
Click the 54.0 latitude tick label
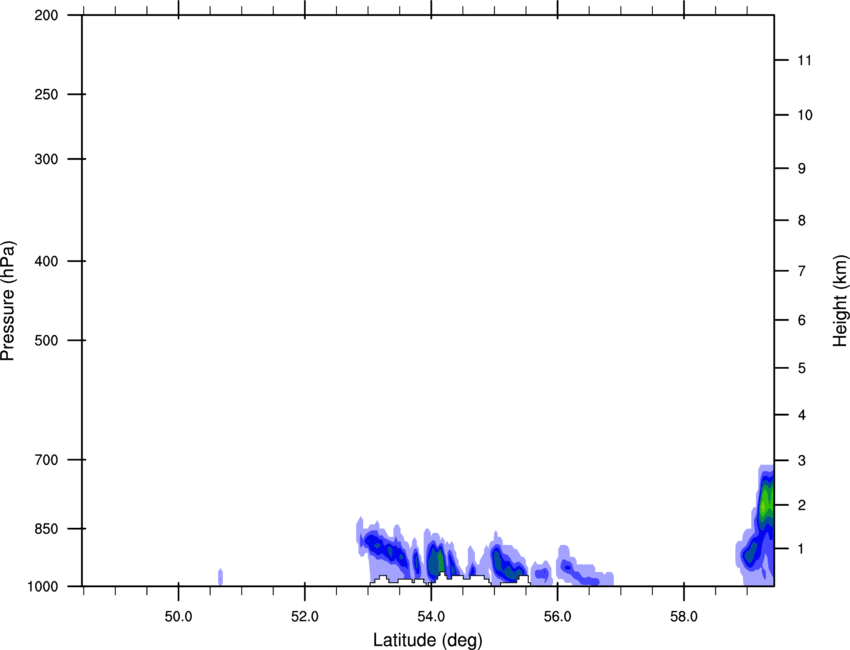(x=431, y=613)
